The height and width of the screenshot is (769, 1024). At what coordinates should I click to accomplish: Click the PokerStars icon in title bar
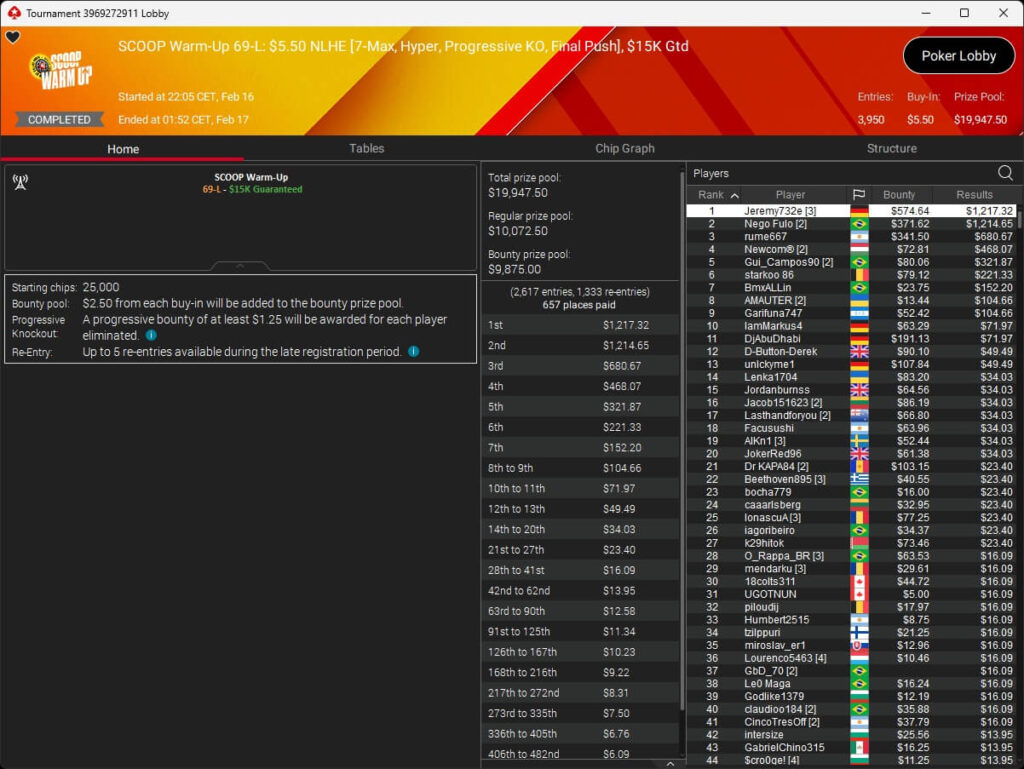pyautogui.click(x=12, y=13)
